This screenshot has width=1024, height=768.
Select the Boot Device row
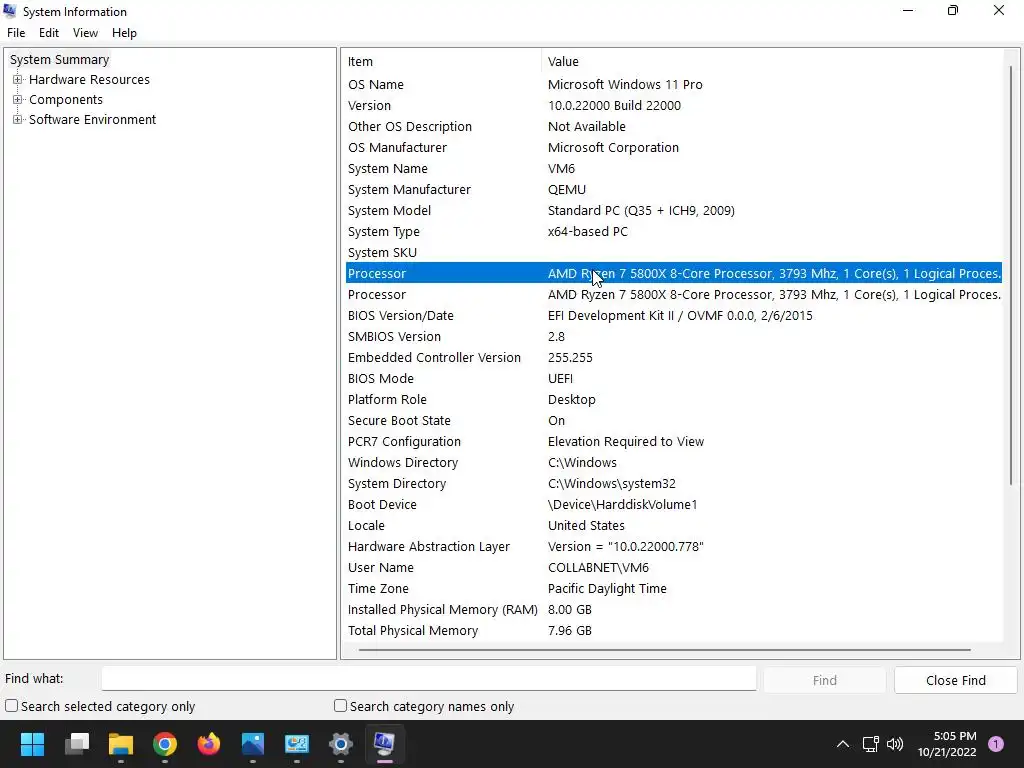[674, 504]
